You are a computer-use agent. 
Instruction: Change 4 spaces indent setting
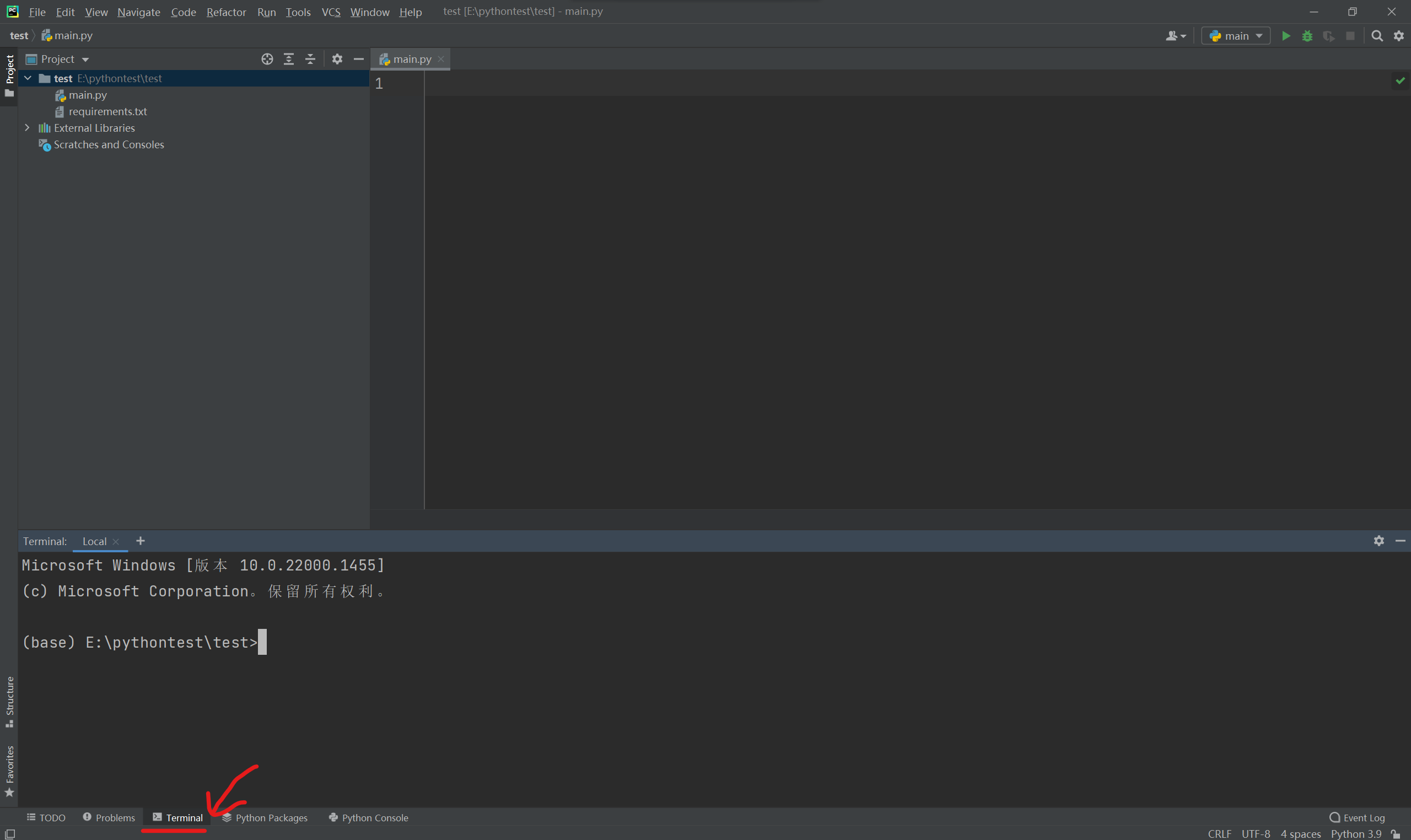tap(1301, 834)
